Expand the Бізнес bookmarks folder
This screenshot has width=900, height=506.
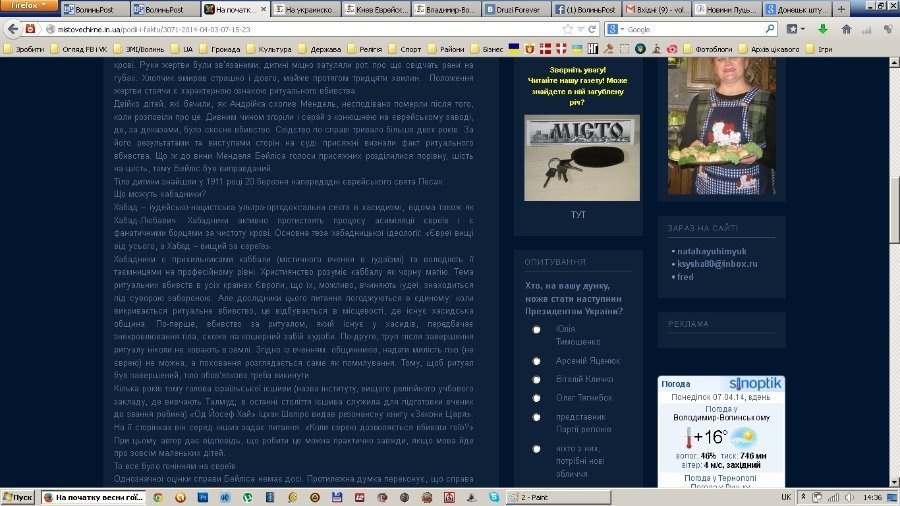coord(487,47)
